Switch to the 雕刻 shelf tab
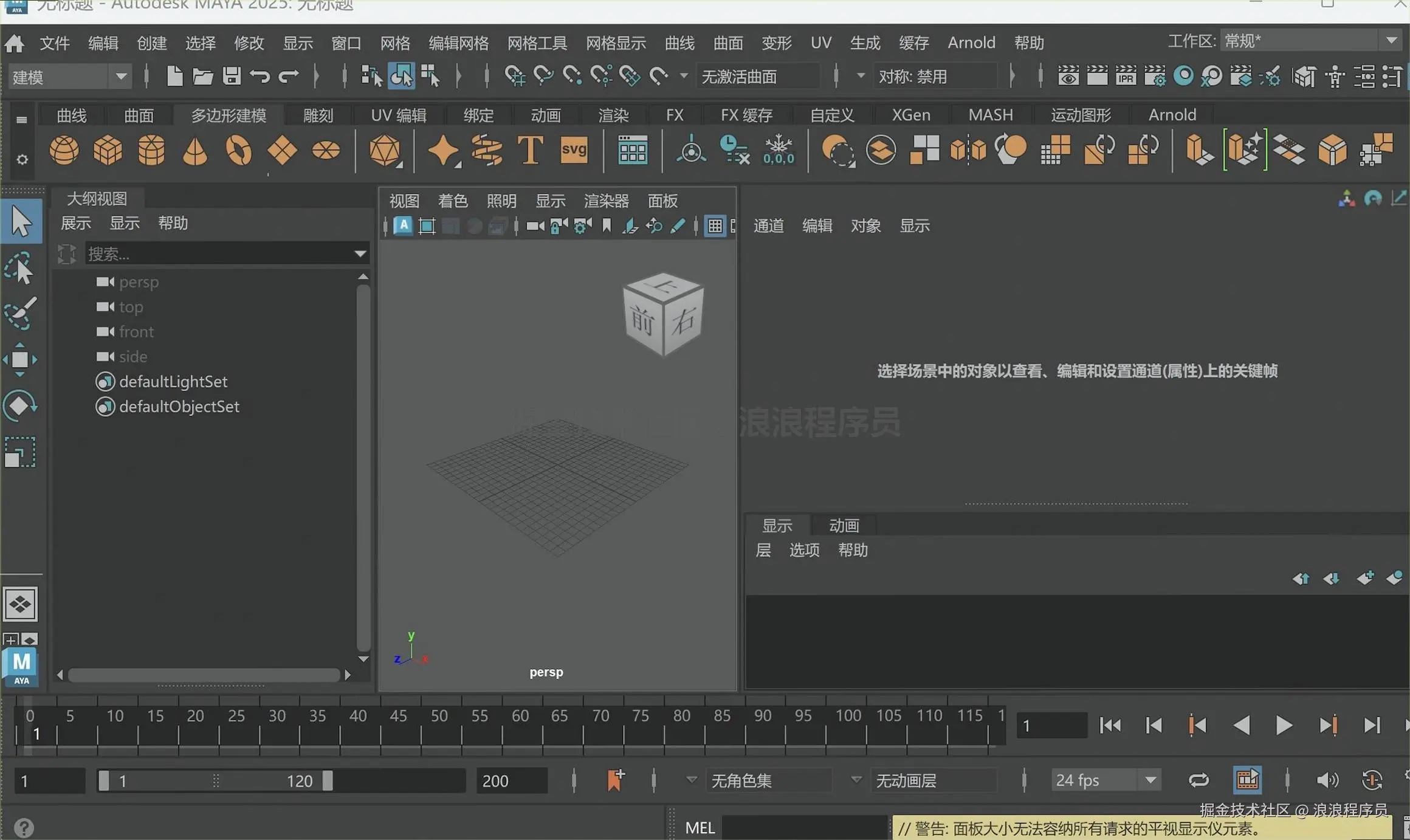This screenshot has width=1410, height=840. (317, 115)
